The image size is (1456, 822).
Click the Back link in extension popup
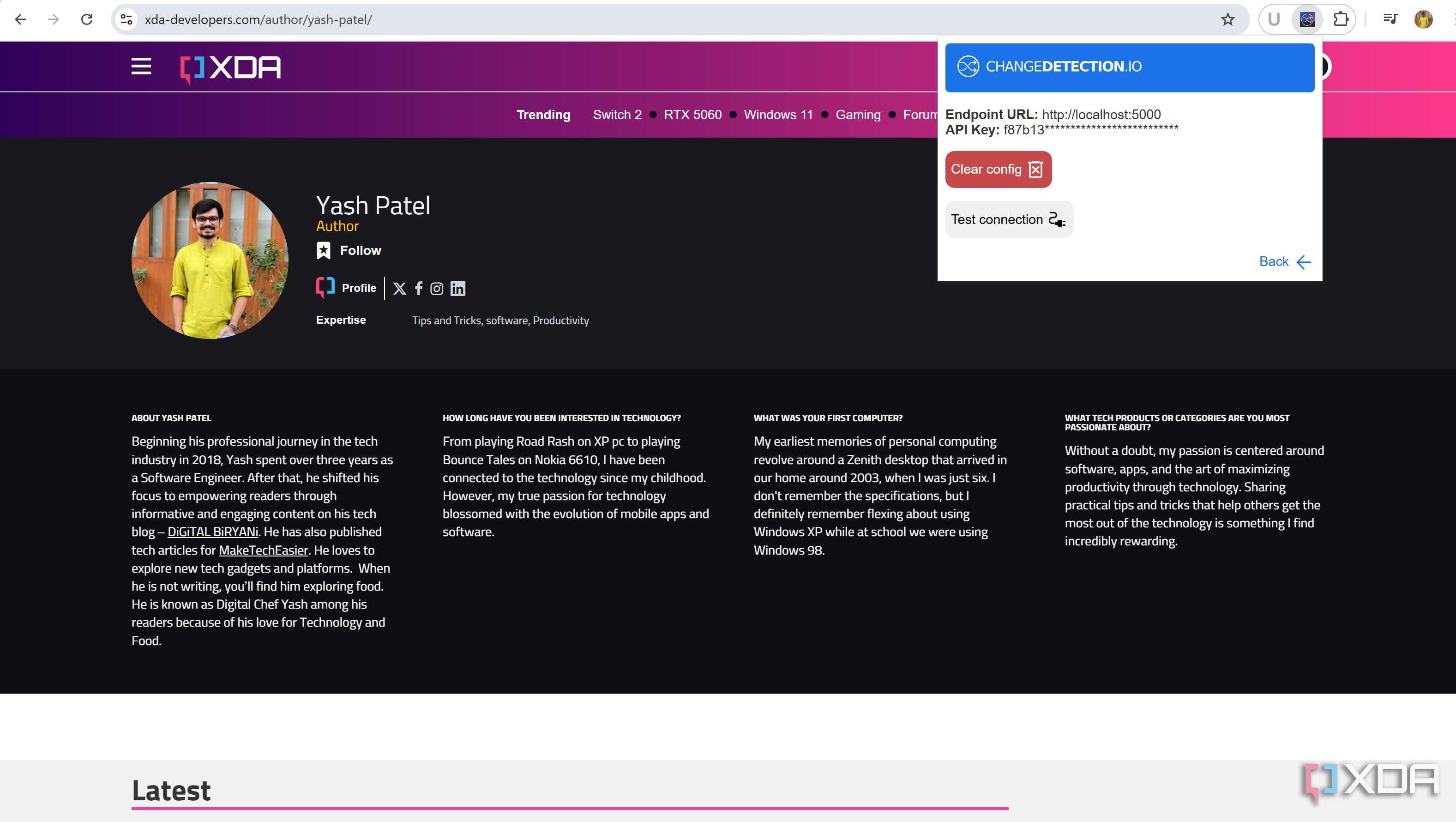[x=1285, y=262]
